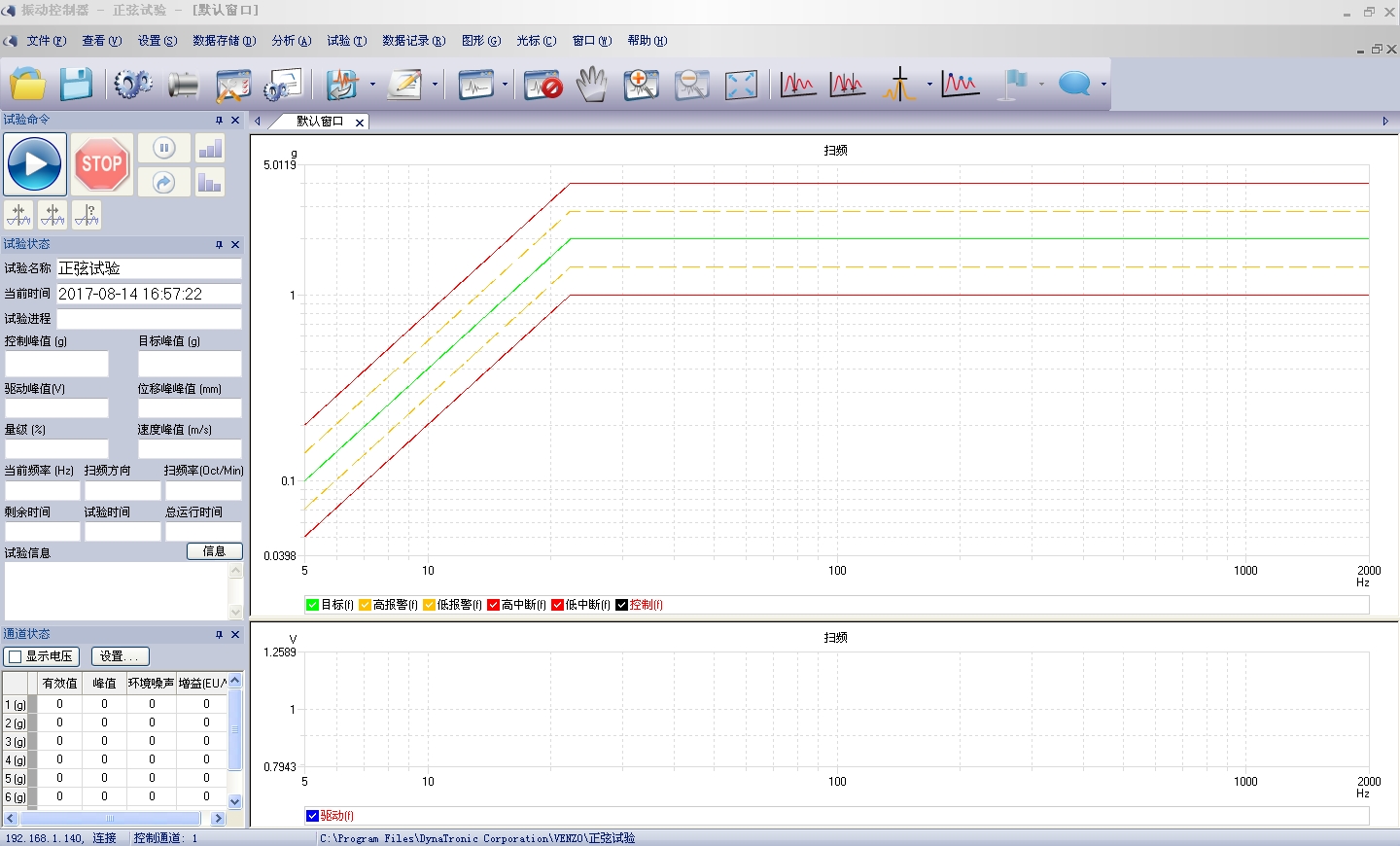Toggle the 目标(f) legend checkbox
Viewport: 1400px width, 846px height.
pos(313,605)
